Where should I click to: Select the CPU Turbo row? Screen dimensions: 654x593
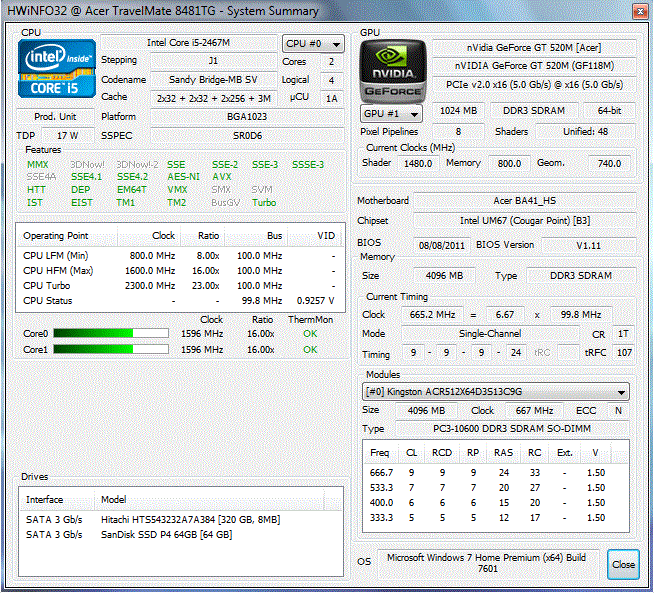pos(179,286)
